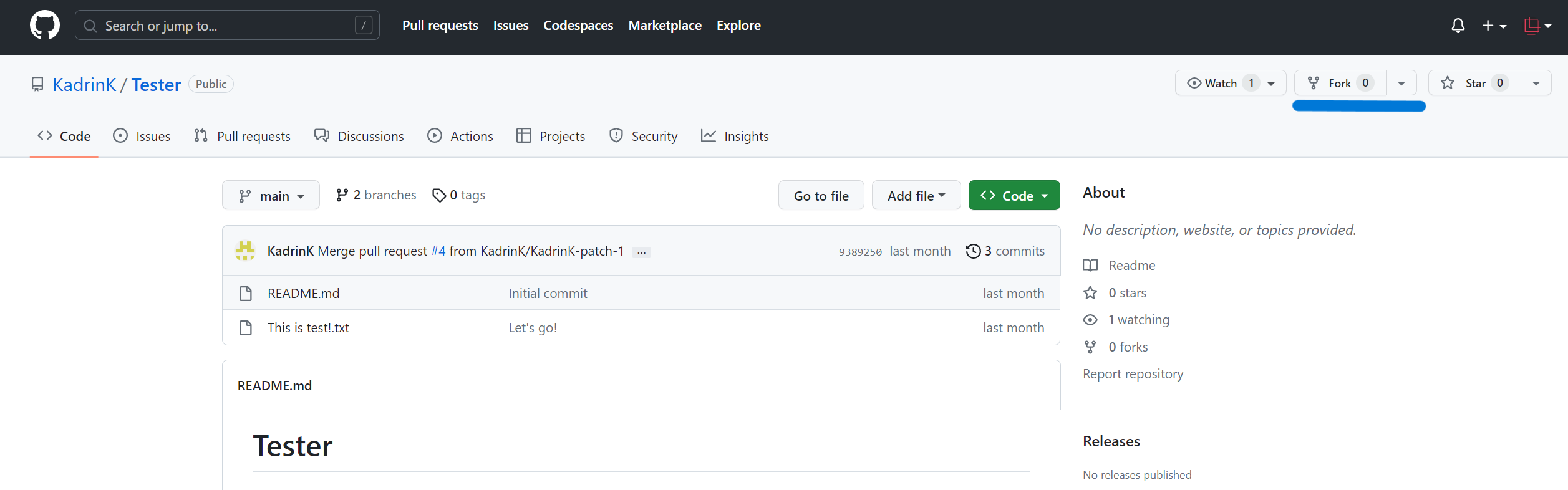Go to Codespaces

pos(578,26)
